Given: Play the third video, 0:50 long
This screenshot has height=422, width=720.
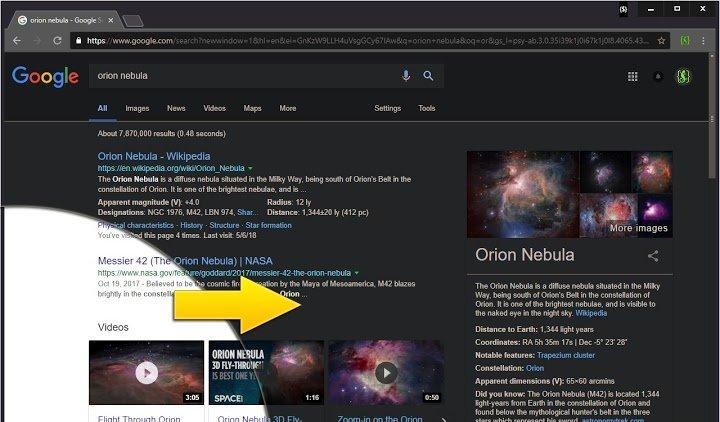Looking at the screenshot, I should click(386, 372).
